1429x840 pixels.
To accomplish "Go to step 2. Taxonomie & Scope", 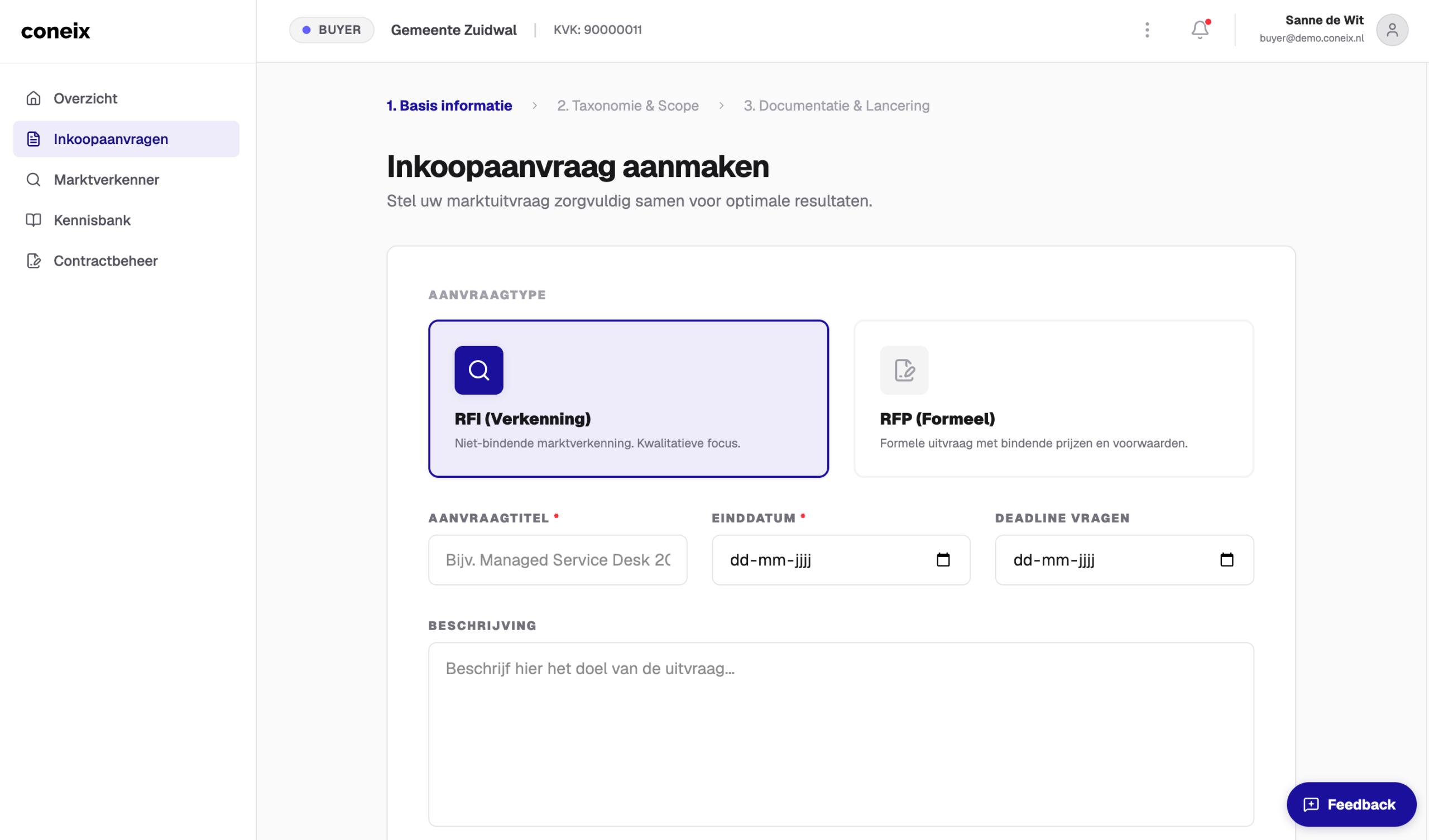I will (x=628, y=105).
